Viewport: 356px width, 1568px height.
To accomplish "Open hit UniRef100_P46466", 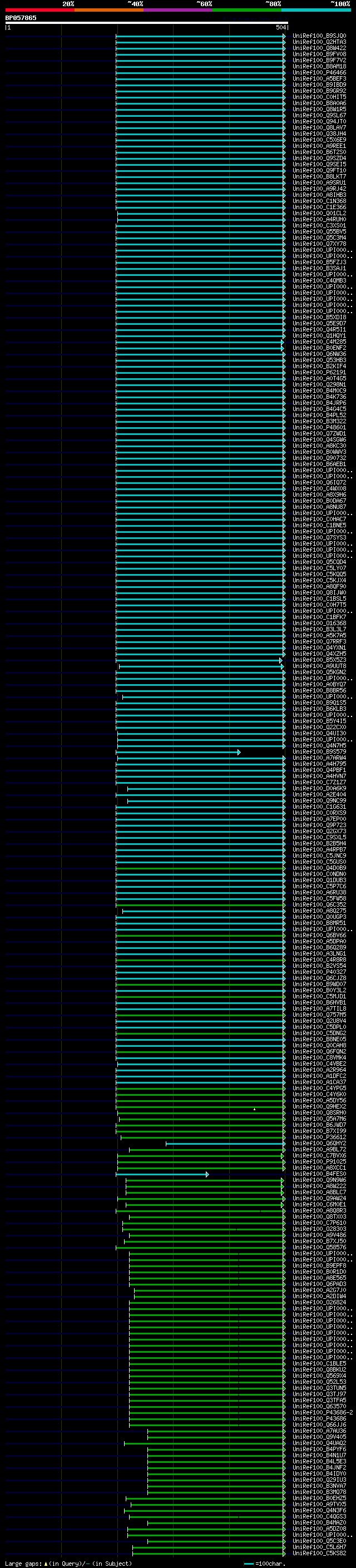I will 319,72.
